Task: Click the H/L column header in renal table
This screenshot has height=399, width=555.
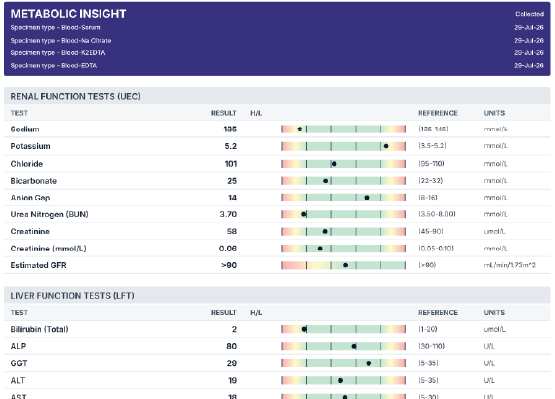Action: pyautogui.click(x=256, y=113)
